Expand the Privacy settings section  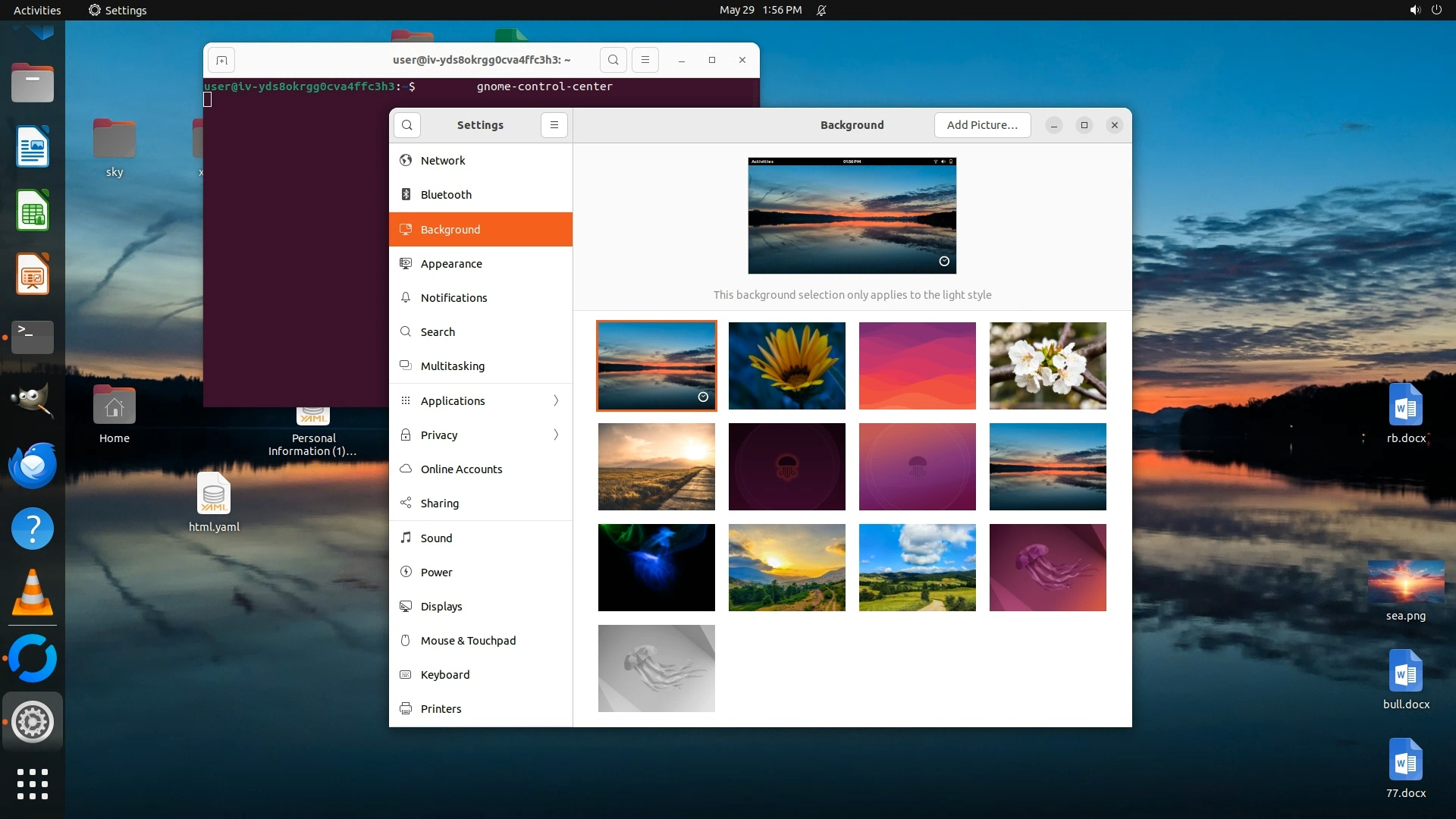pyautogui.click(x=481, y=435)
